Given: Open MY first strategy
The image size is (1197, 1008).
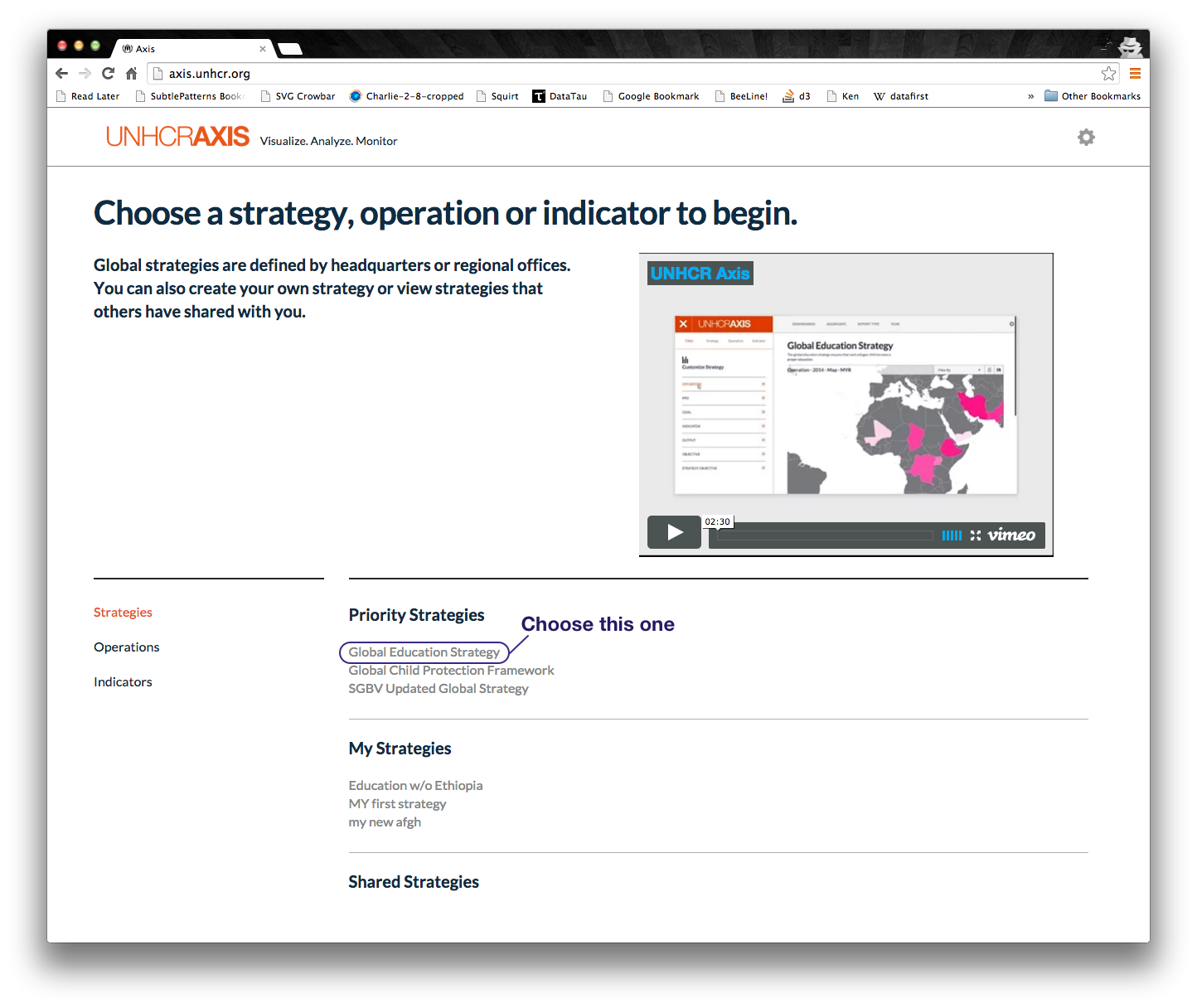Looking at the screenshot, I should click(397, 803).
